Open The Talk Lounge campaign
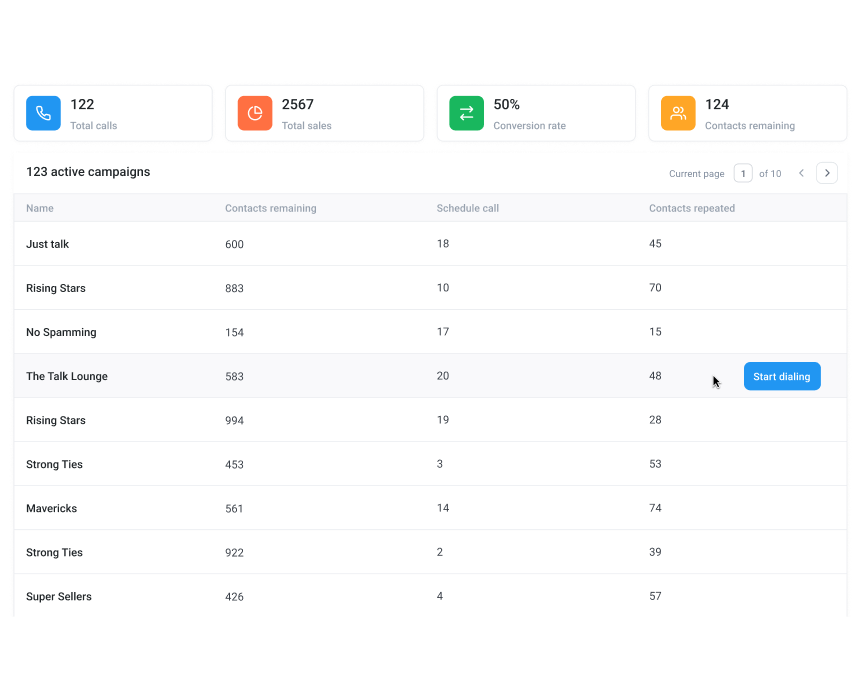Viewport: 860px width, 690px height. click(67, 376)
